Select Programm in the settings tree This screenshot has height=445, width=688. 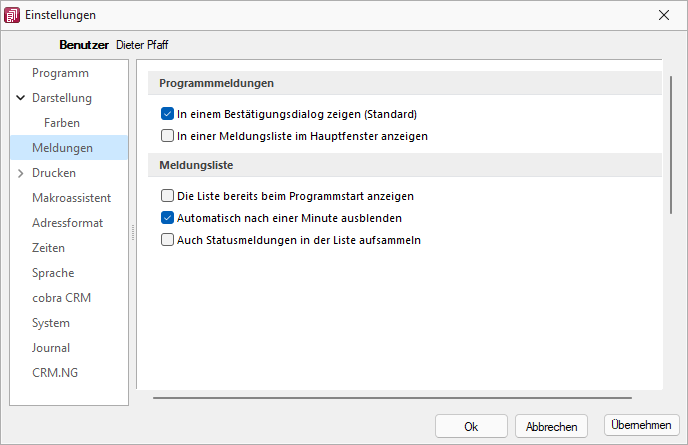61,73
